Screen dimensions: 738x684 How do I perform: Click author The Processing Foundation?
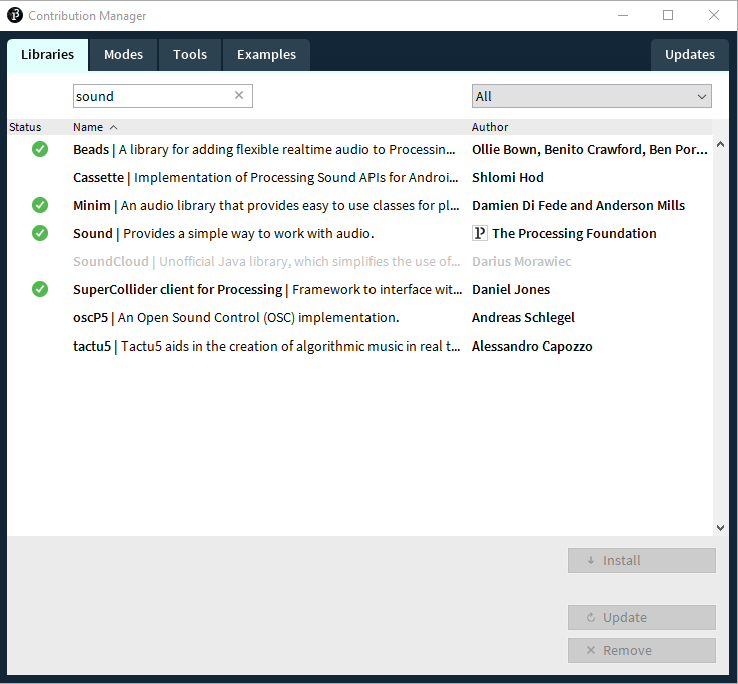(574, 233)
